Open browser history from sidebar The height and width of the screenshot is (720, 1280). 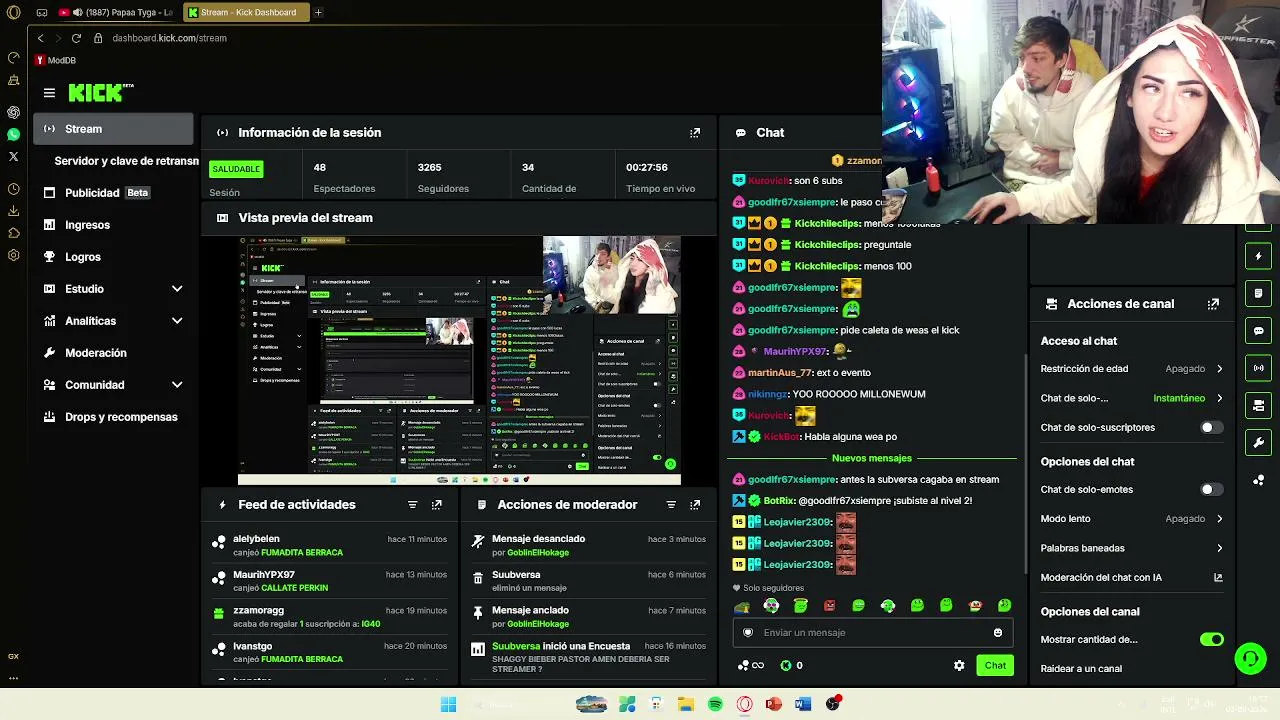(x=13, y=189)
